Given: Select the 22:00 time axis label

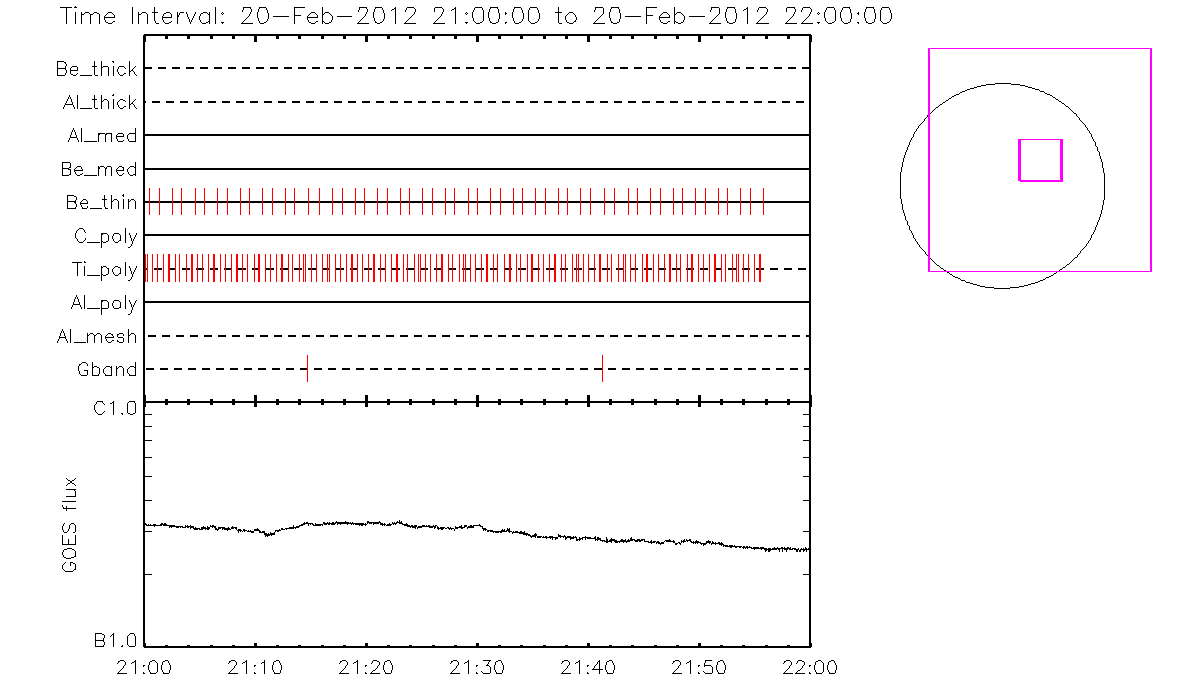Looking at the screenshot, I should [809, 667].
